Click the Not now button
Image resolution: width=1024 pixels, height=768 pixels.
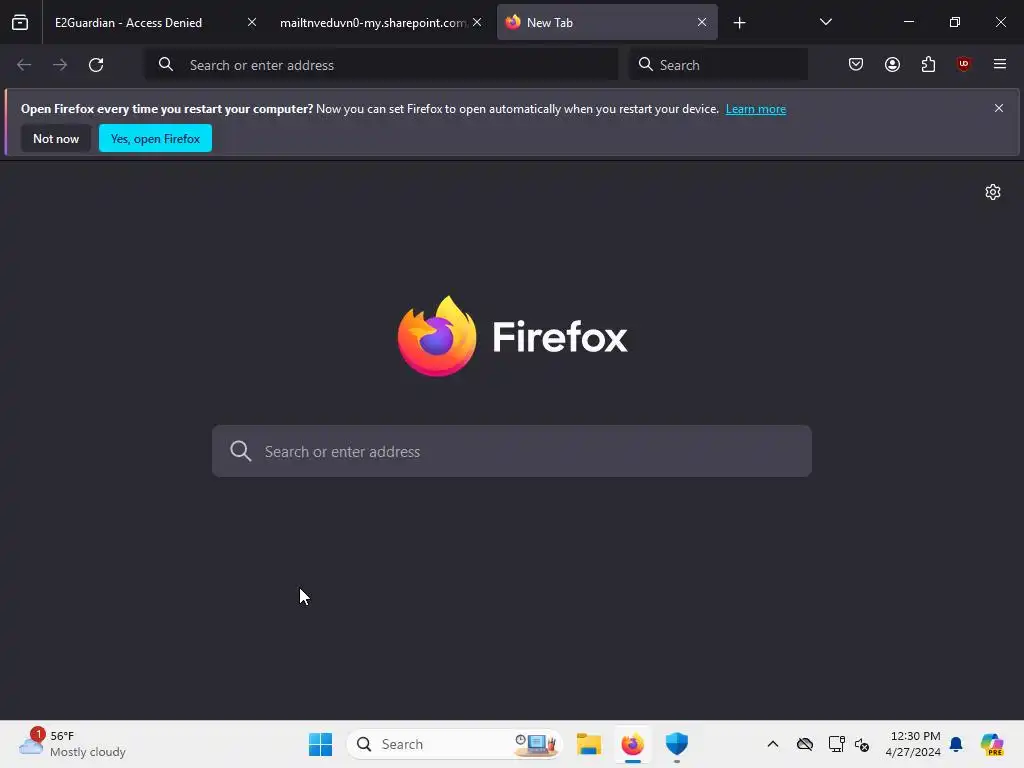coord(56,138)
